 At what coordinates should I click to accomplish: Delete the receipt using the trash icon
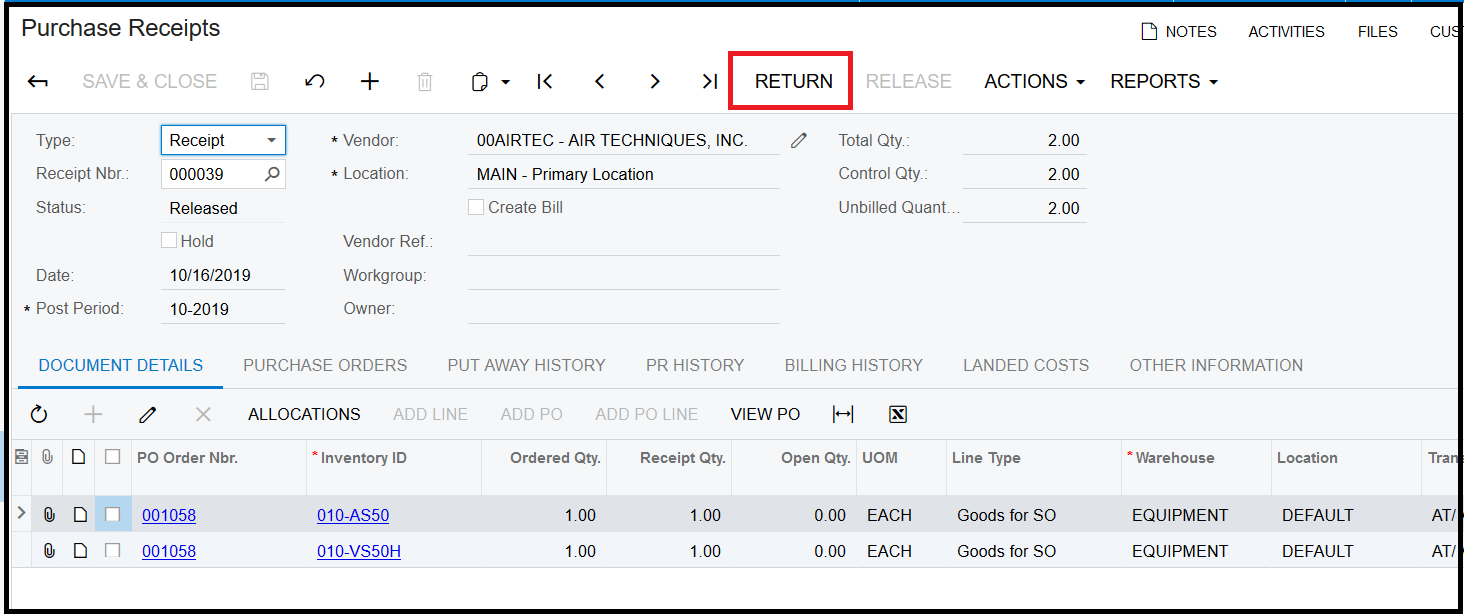click(x=424, y=81)
